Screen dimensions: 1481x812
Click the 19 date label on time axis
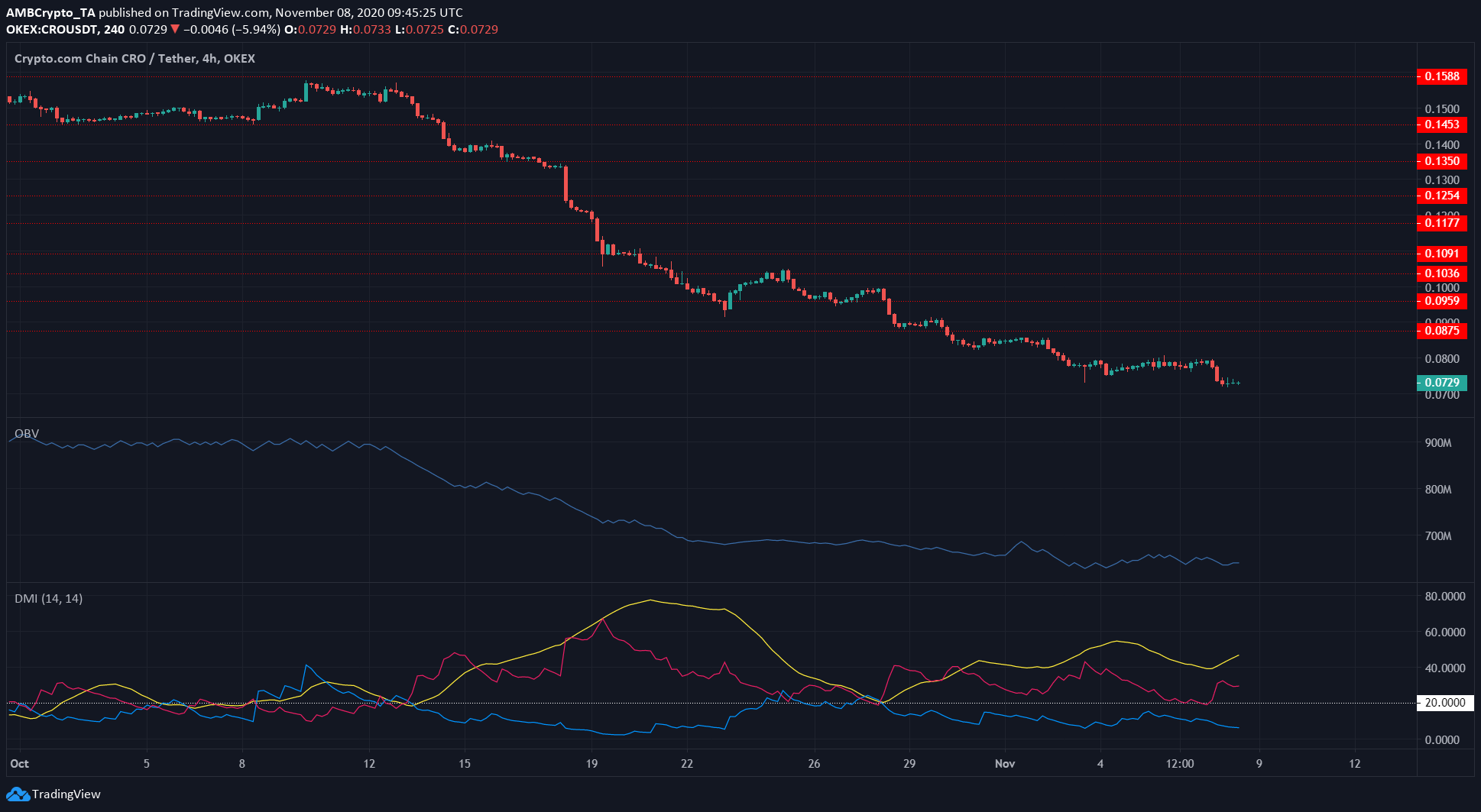591,764
